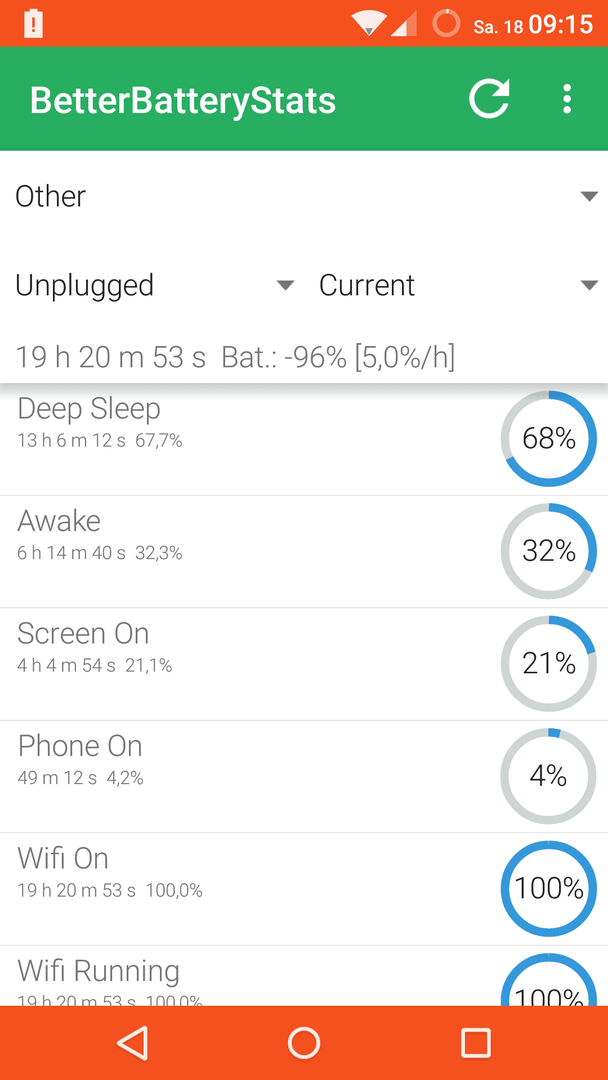Open the Screen On stat row

tap(304, 665)
